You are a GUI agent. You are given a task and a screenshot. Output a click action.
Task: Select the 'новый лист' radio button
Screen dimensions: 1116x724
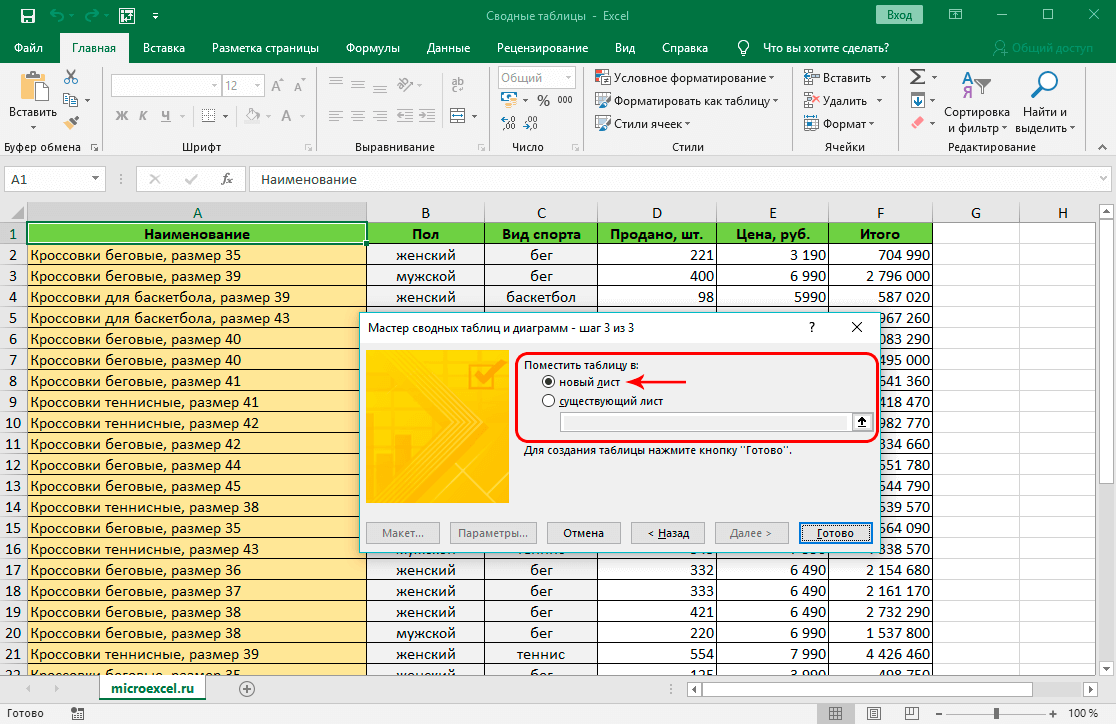point(547,381)
